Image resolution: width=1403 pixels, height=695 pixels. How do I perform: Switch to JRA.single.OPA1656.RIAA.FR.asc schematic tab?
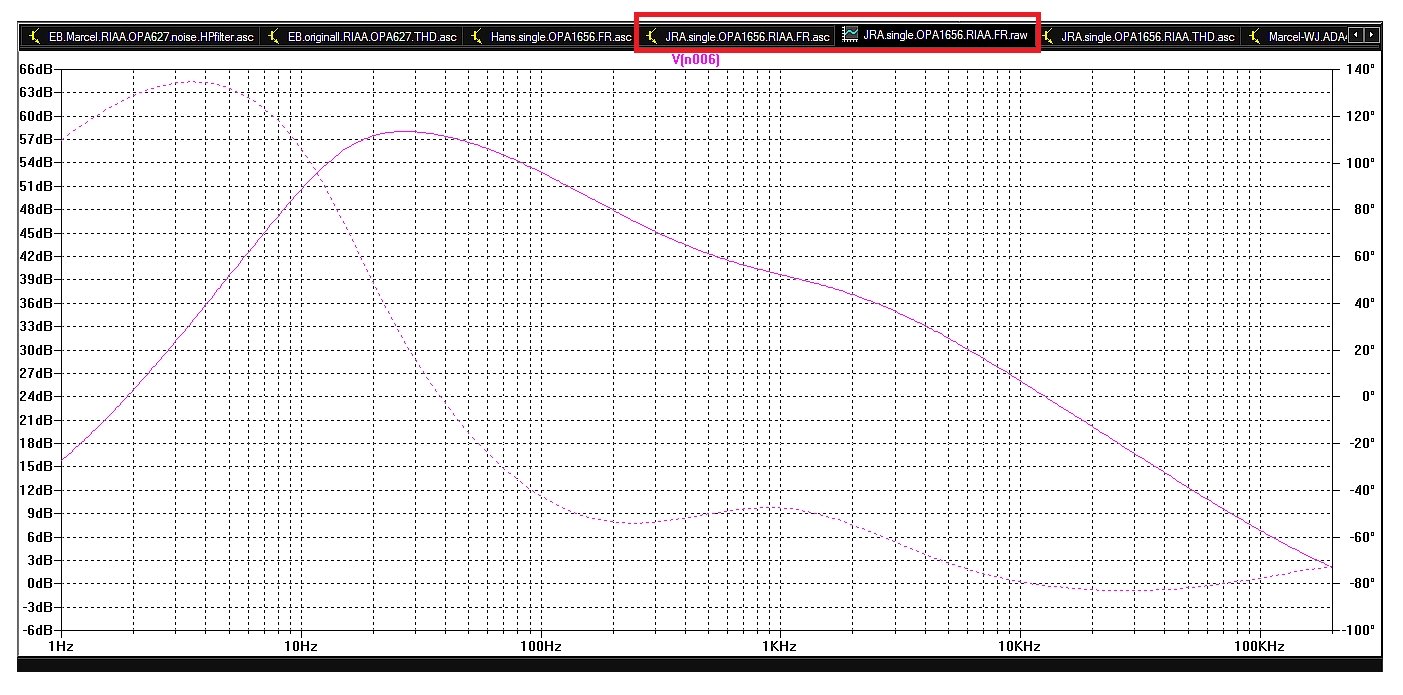point(737,37)
